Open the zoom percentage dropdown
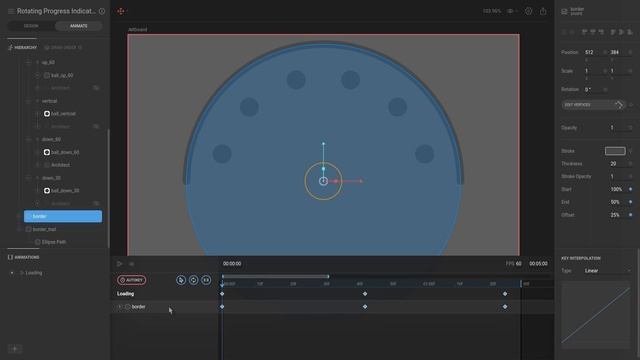 [492, 11]
